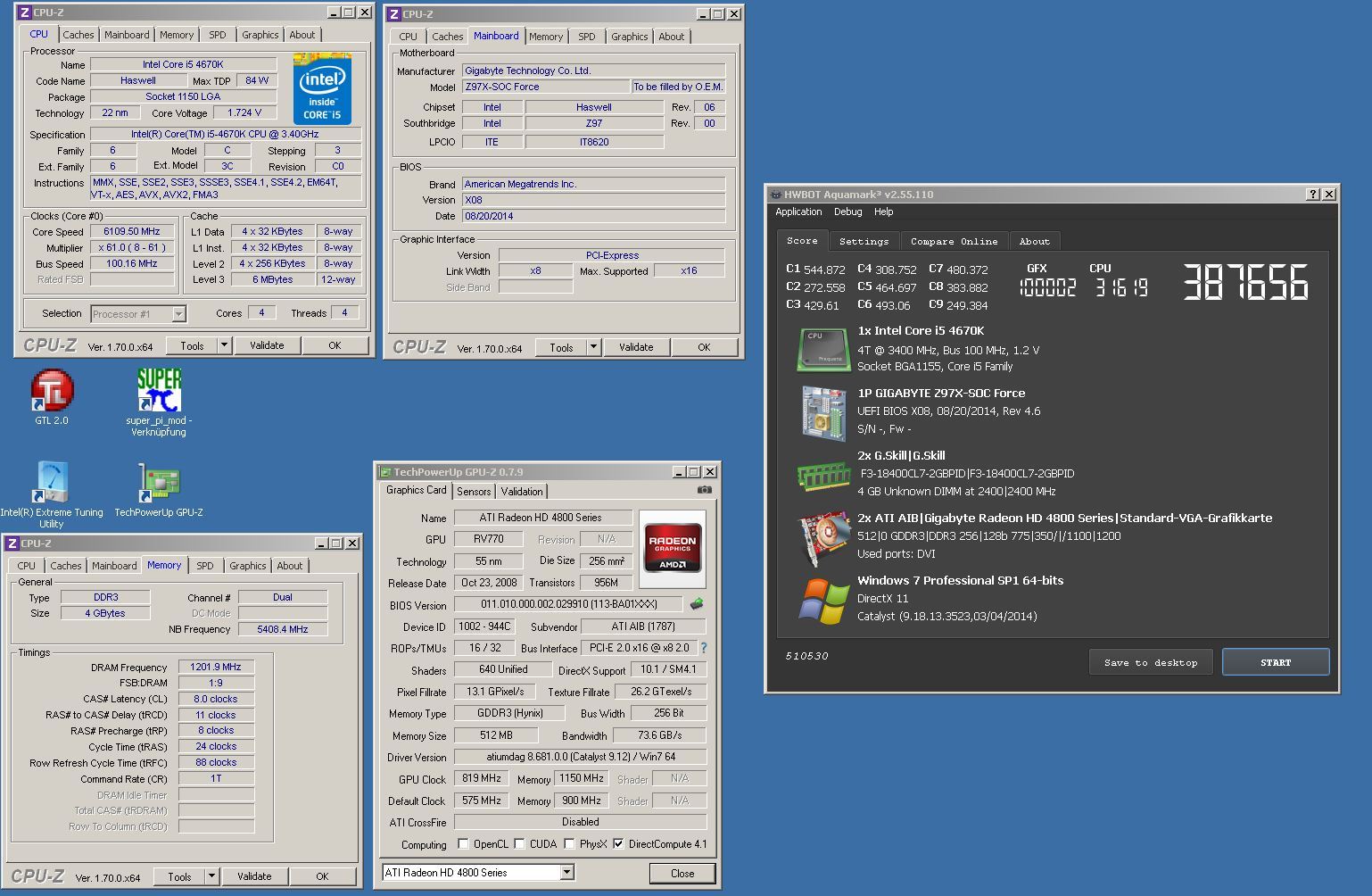Viewport: 1372px width, 896px height.
Task: Click Aquamark memory module icon
Action: 822,475
